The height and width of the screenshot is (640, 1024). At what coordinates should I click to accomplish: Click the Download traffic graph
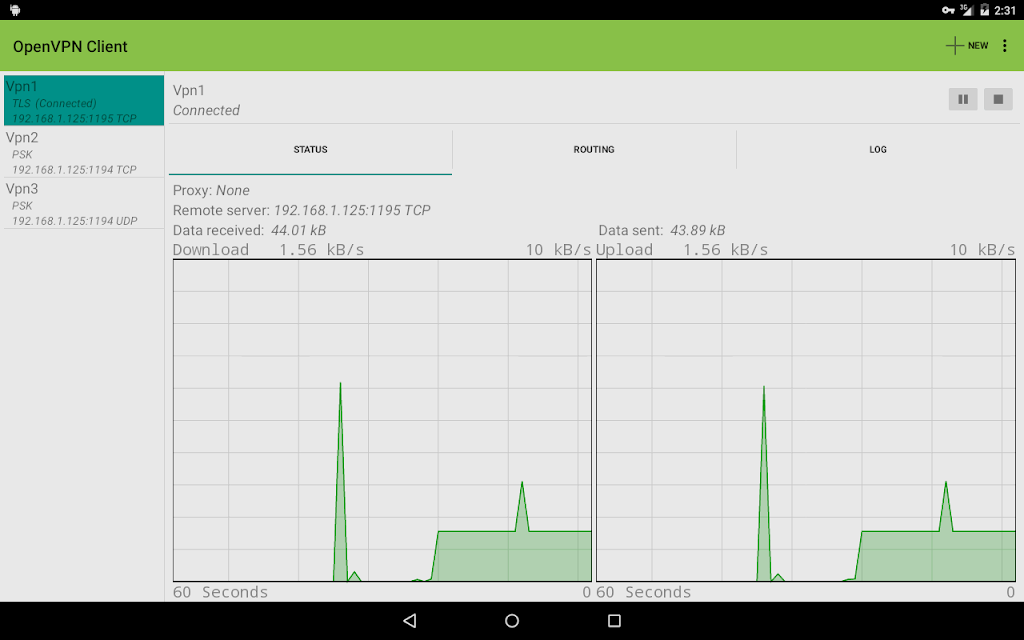pos(382,421)
